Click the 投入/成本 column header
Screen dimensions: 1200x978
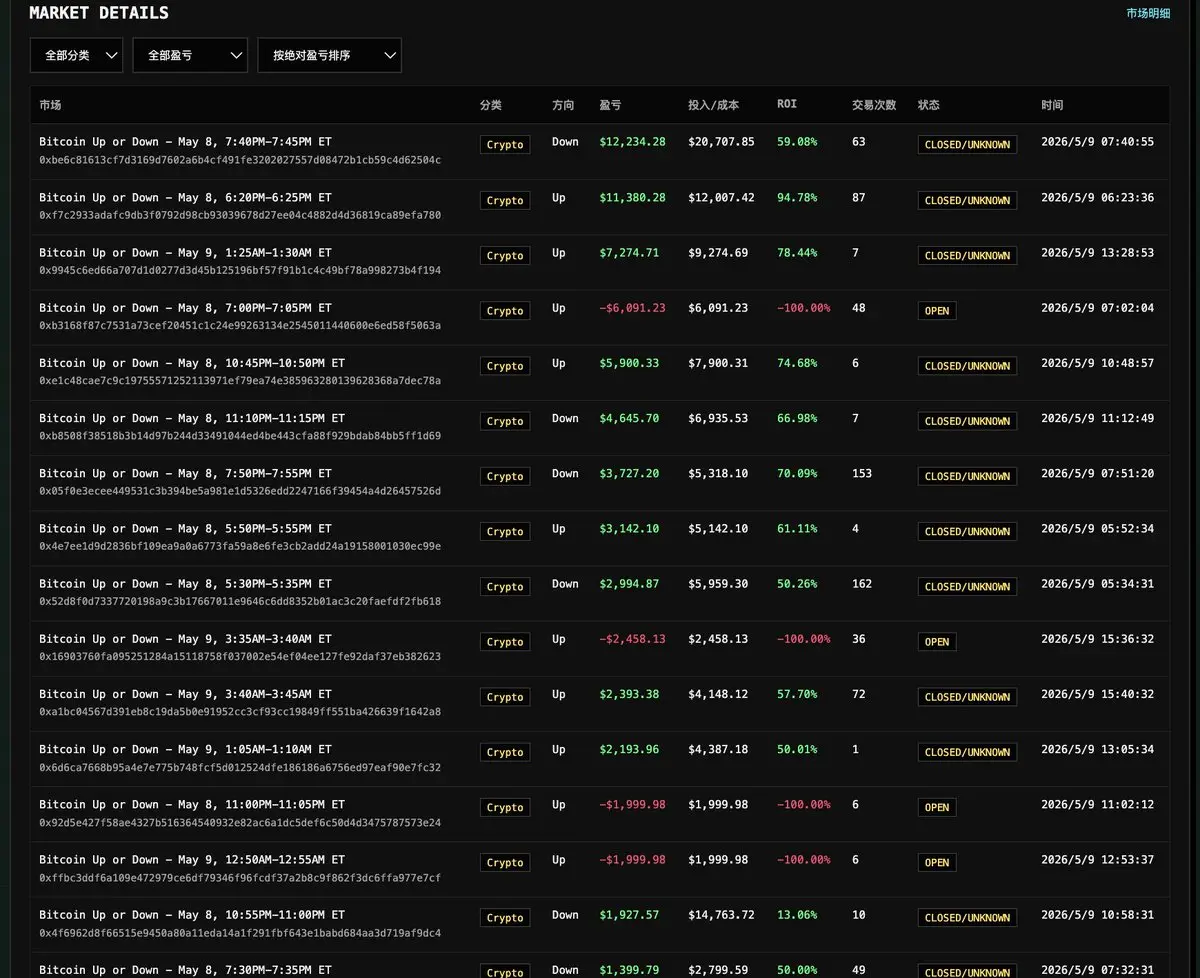pos(713,105)
